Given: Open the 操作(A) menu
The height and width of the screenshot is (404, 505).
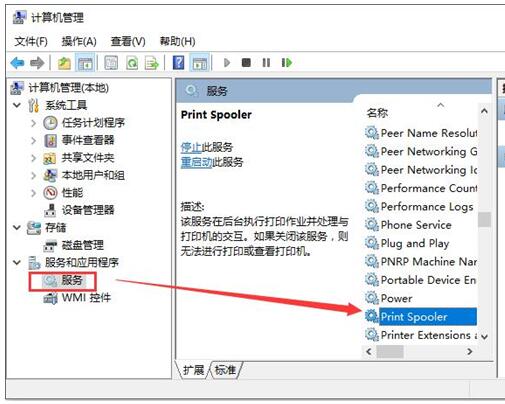Looking at the screenshot, I should [79, 41].
